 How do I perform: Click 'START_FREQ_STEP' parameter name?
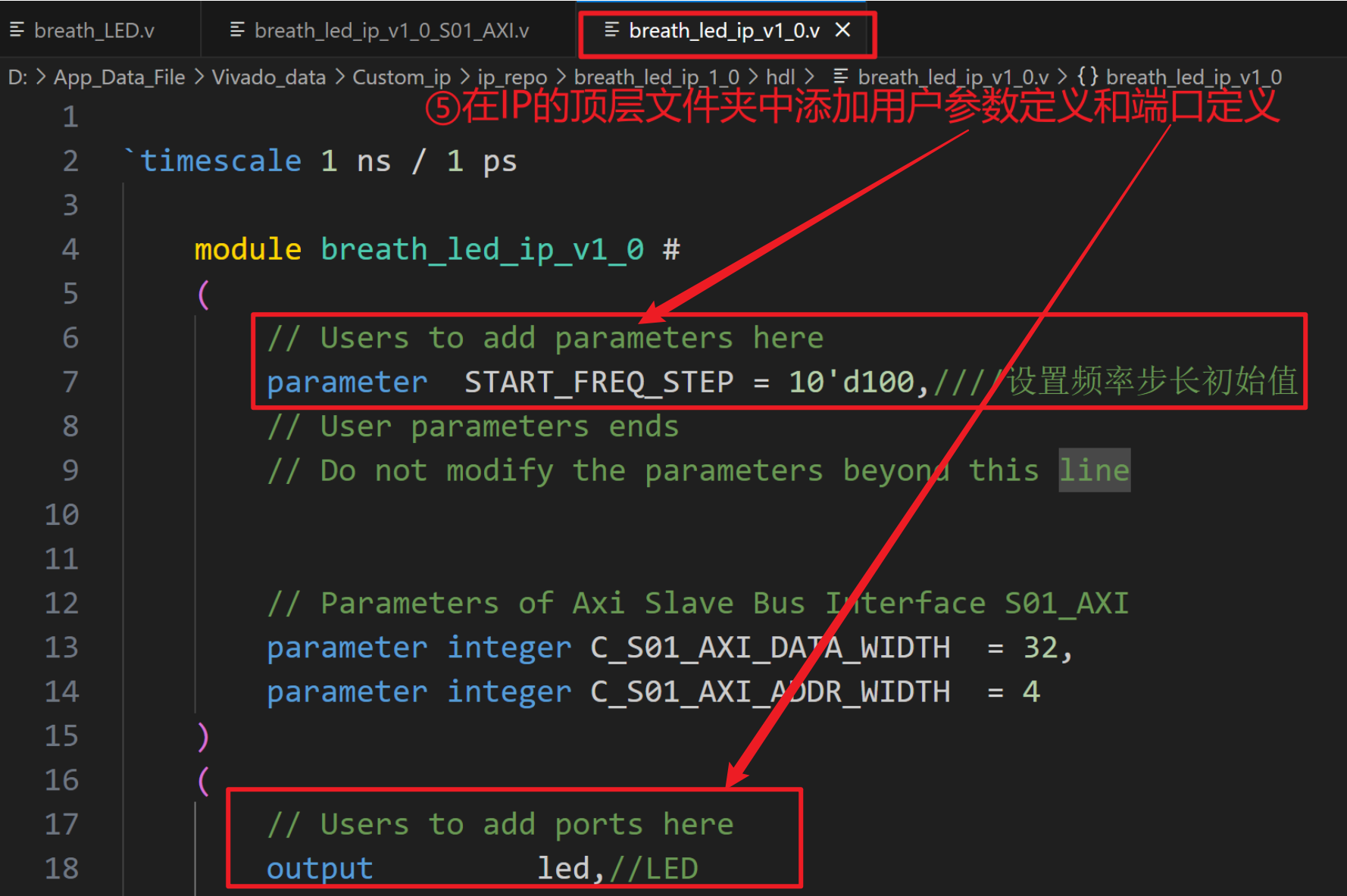point(599,382)
